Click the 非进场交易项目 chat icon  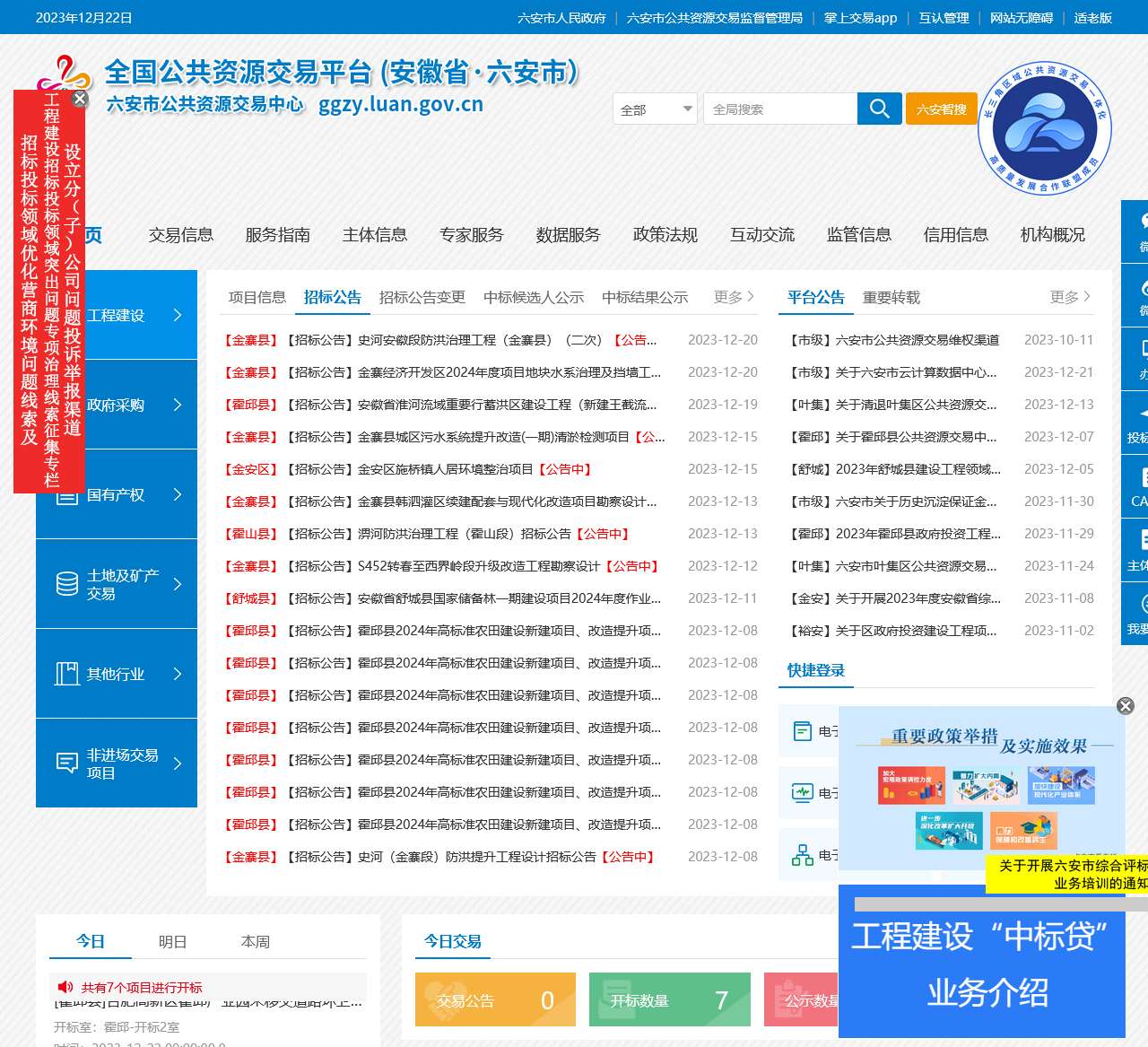click(x=67, y=763)
